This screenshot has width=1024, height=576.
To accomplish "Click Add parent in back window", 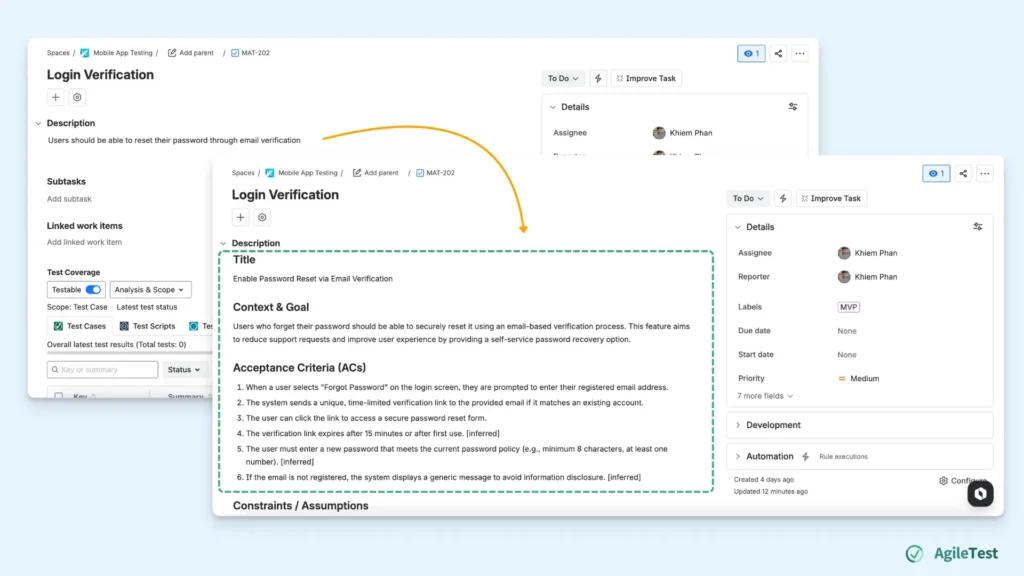I will (191, 53).
